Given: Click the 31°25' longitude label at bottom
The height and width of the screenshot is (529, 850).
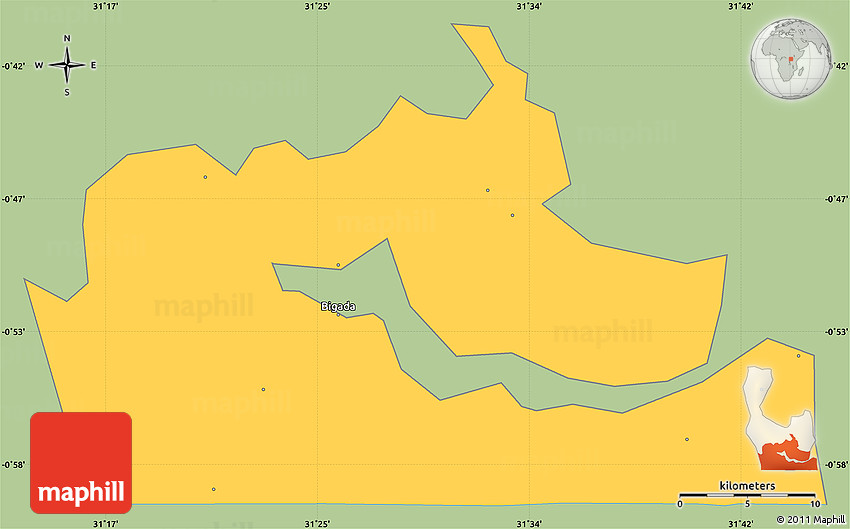Looking at the screenshot, I should tap(317, 522).
